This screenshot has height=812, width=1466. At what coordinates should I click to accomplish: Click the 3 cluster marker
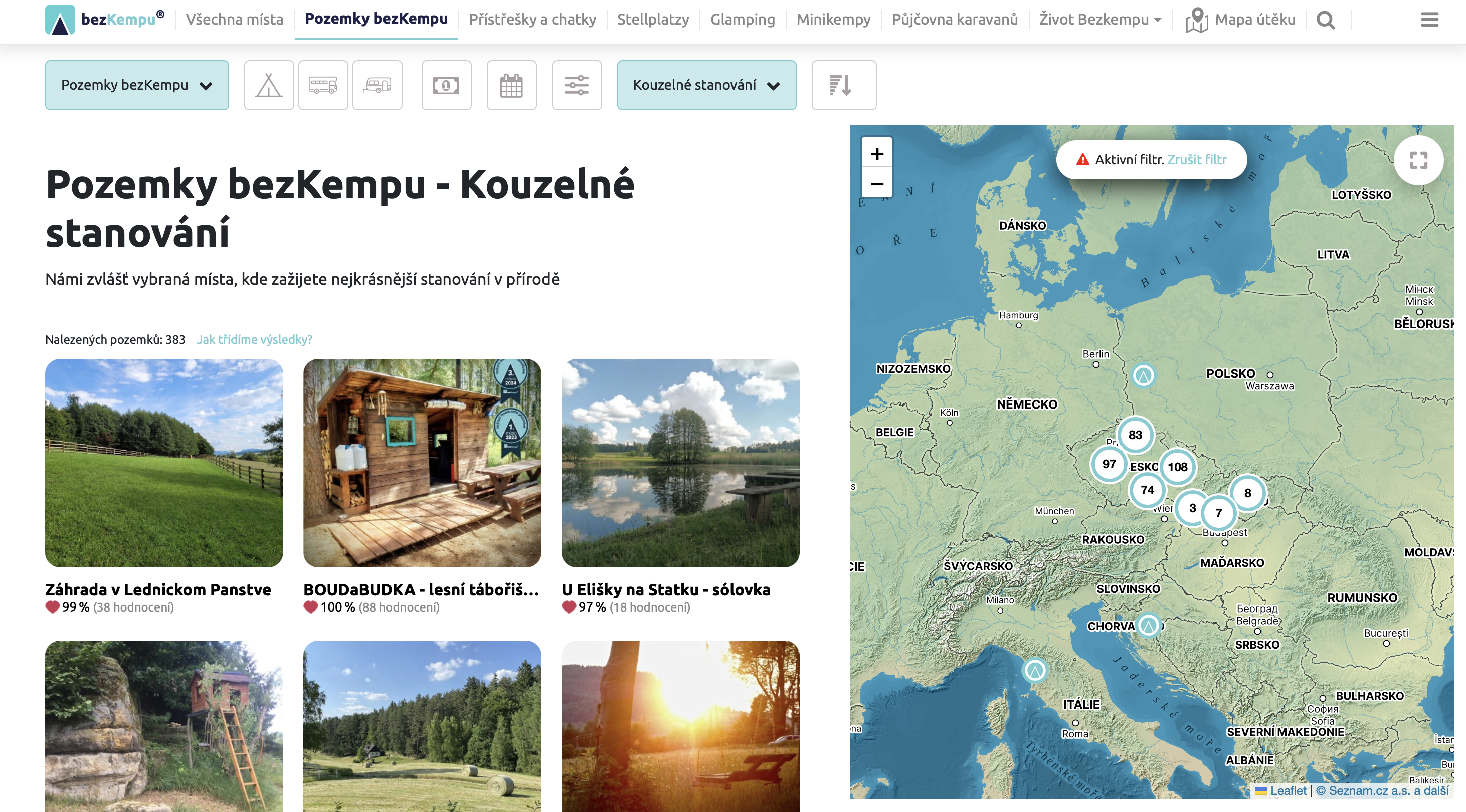(x=1192, y=508)
